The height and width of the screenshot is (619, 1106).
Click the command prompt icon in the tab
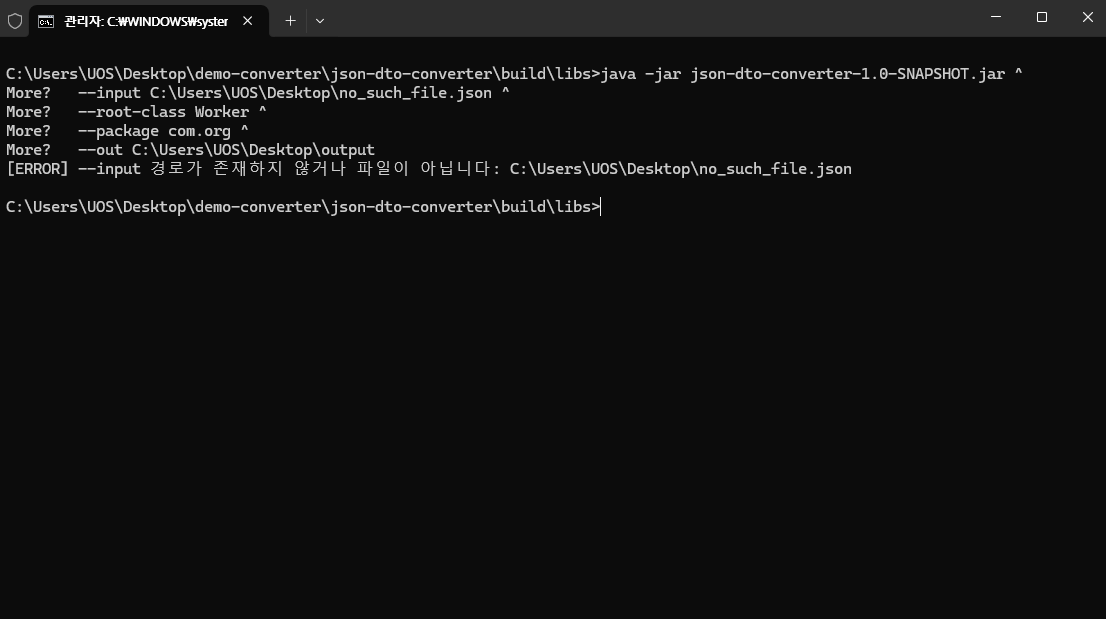click(46, 22)
